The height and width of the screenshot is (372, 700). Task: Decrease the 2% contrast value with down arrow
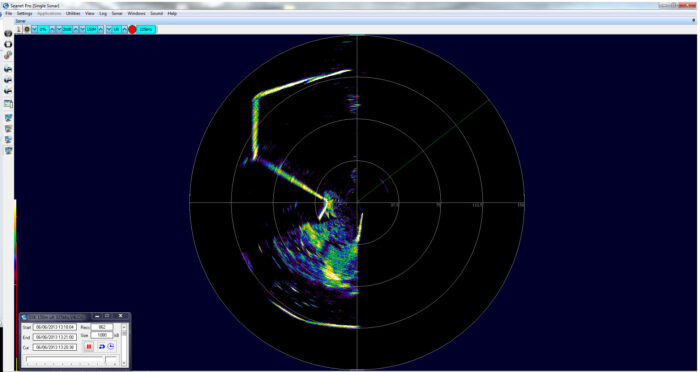click(34, 29)
